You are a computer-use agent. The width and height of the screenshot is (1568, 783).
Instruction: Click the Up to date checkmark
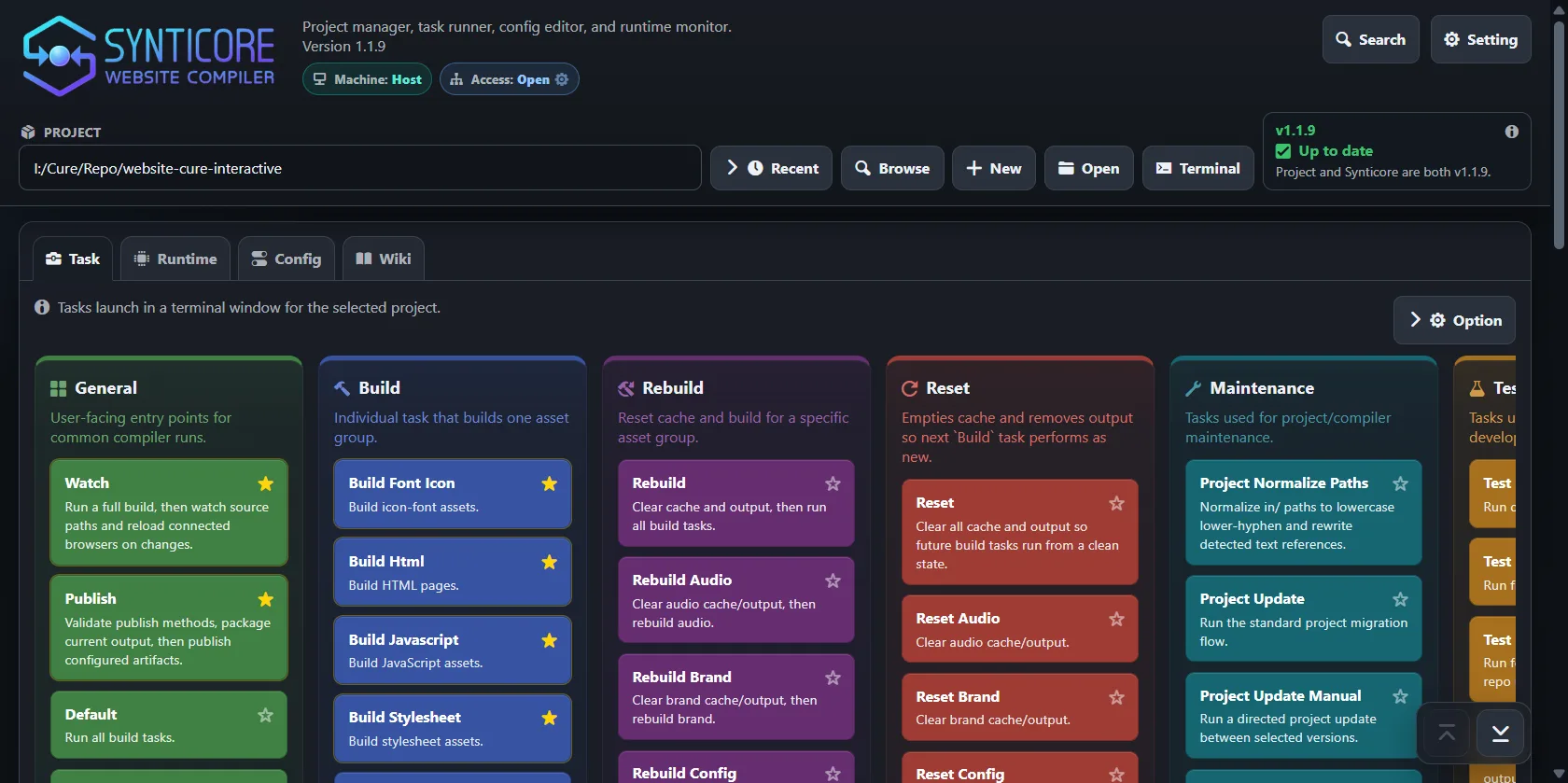pyautogui.click(x=1283, y=151)
